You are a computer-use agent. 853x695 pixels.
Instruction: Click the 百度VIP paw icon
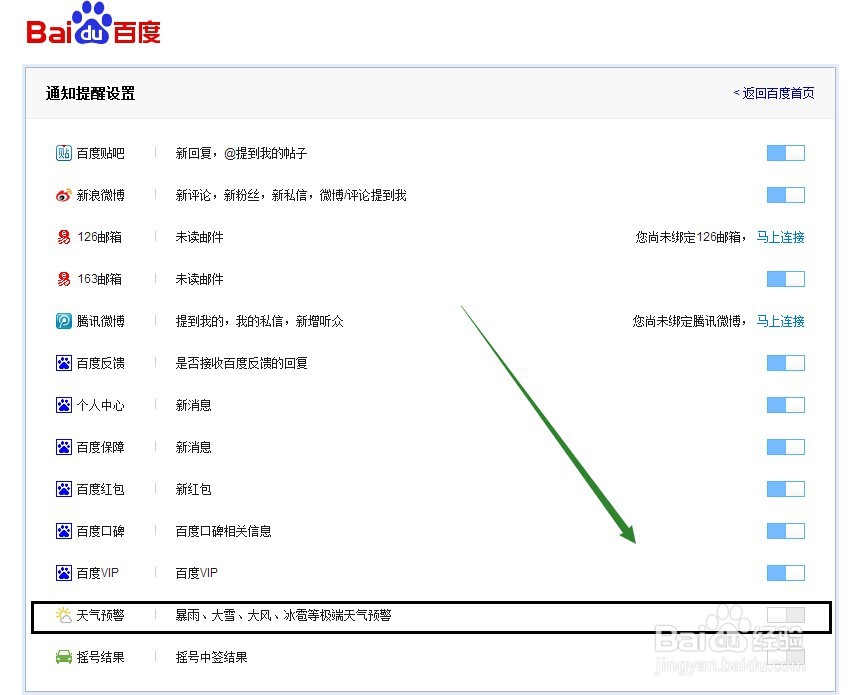click(64, 573)
